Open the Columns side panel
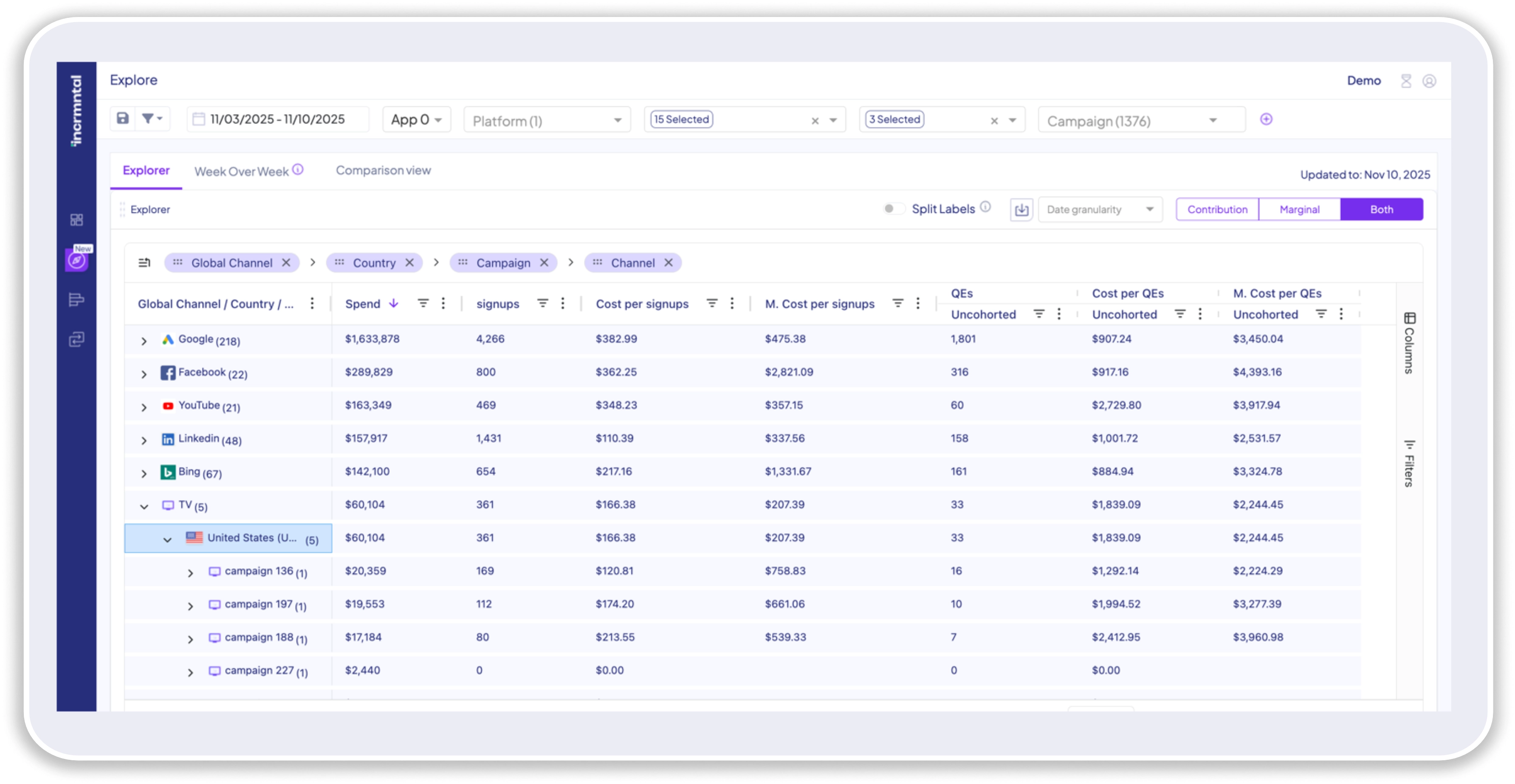 pos(1409,344)
